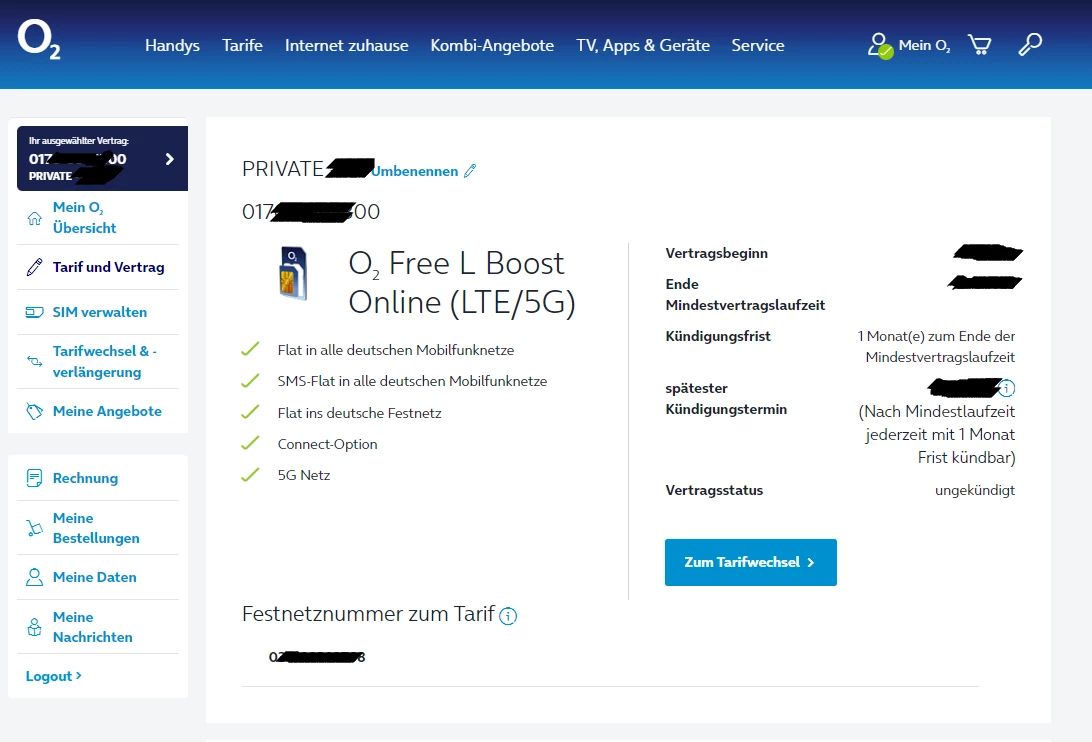Click the O2 logo
Image resolution: width=1092 pixels, height=742 pixels.
point(39,39)
